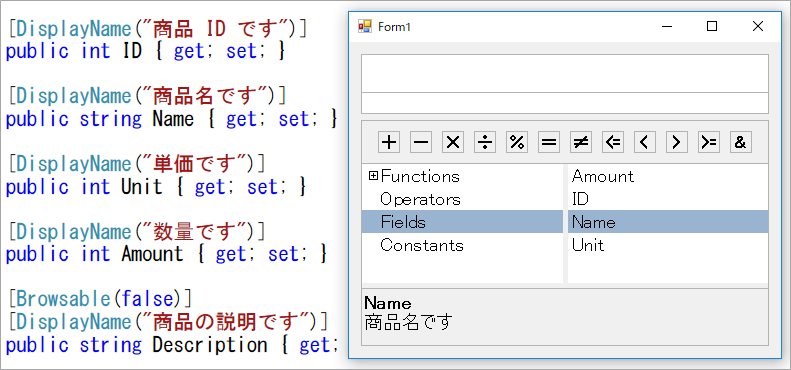Click the narrow result box below expression
The image size is (791, 370).
tap(565, 103)
